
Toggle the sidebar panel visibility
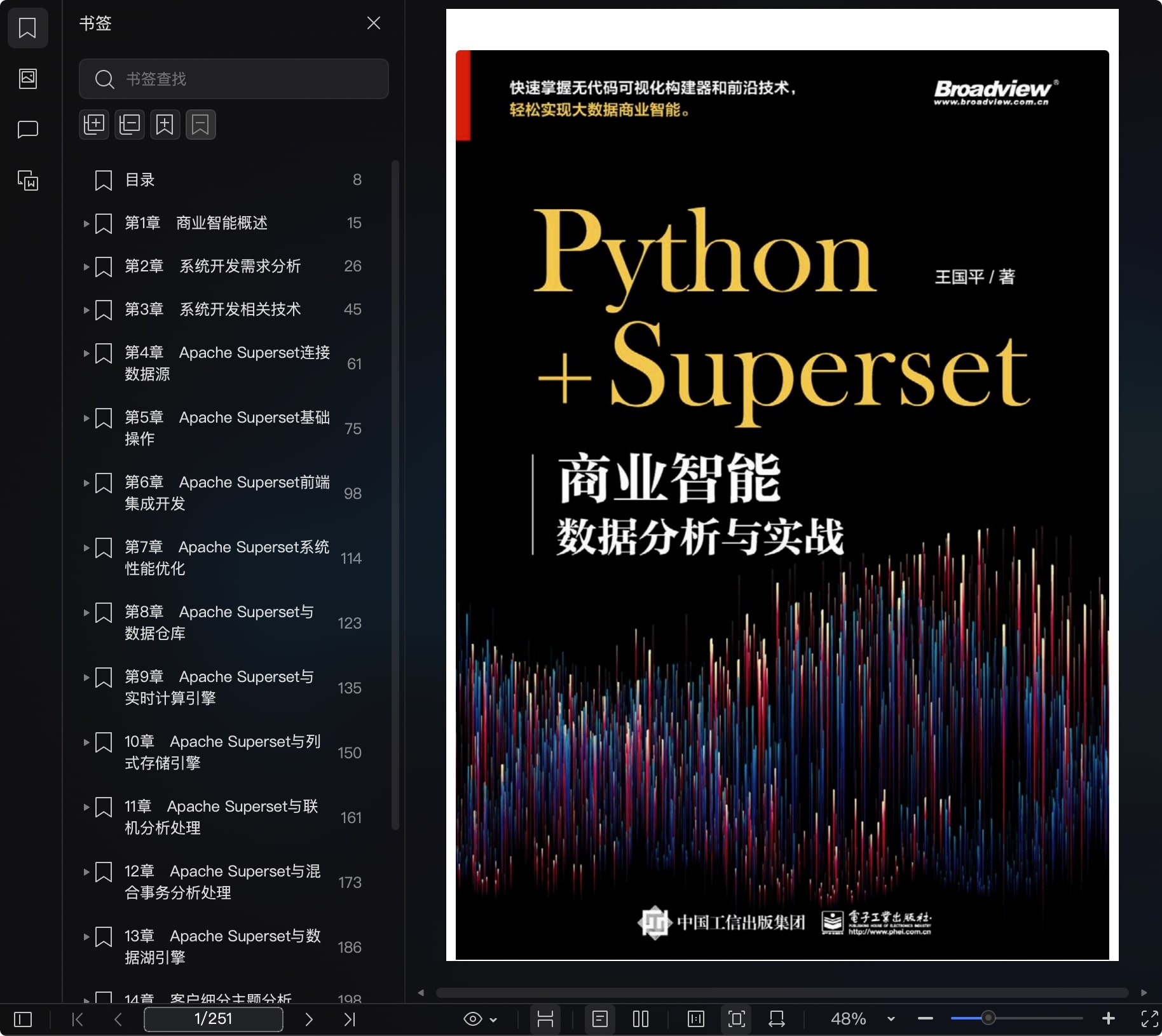point(23,1019)
